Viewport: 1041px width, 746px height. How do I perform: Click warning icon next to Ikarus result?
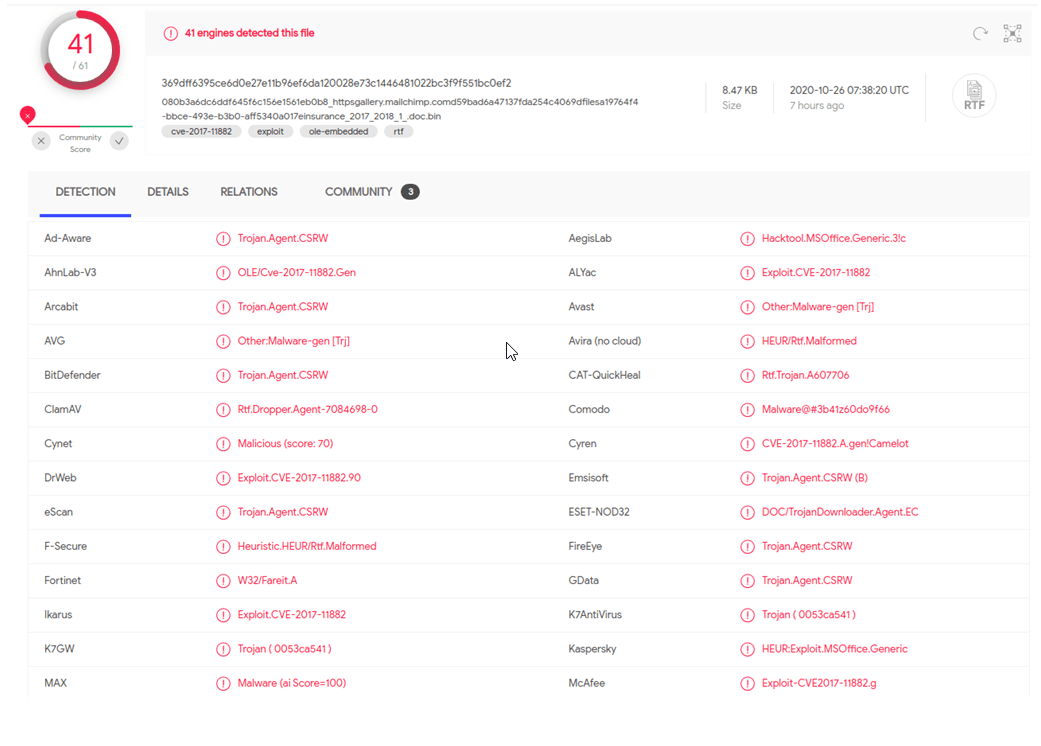pos(223,615)
